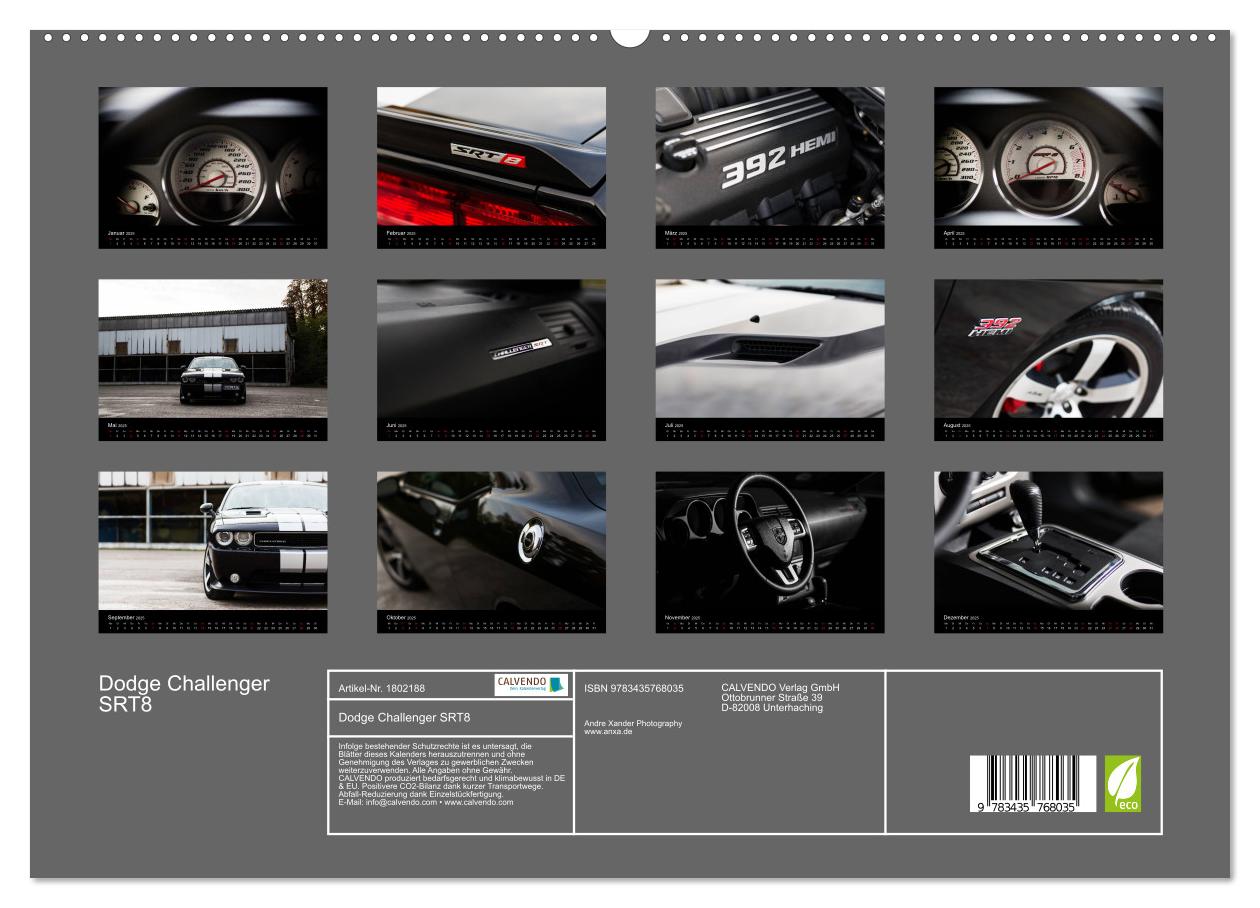The width and height of the screenshot is (1260, 908).
Task: Click the 'Artikel-Nr. 1802188' text
Action: 382,688
